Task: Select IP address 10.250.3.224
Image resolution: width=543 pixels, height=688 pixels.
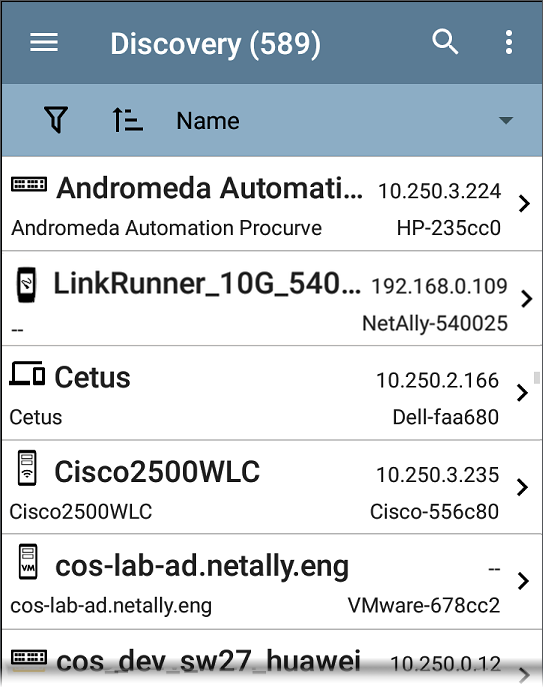Action: [439, 191]
